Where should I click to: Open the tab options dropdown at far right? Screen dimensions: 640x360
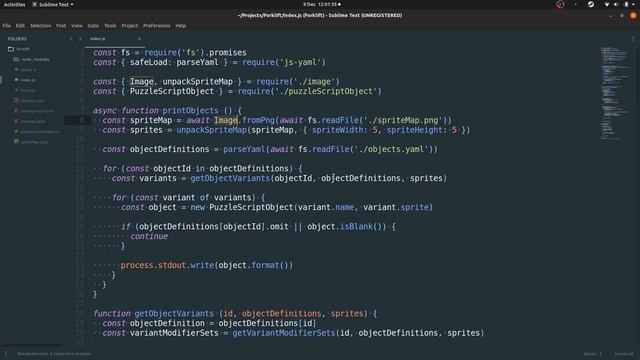[x=633, y=39]
